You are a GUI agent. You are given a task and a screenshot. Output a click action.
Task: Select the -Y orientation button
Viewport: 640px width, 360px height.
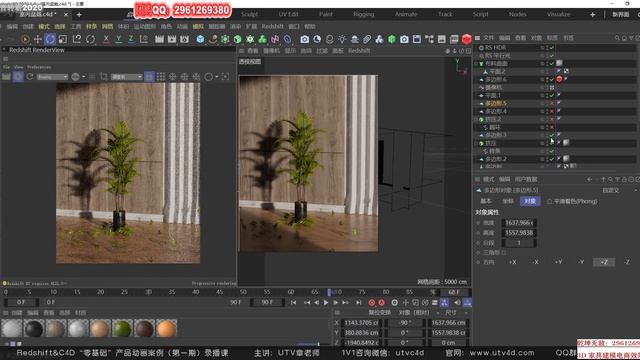(581, 262)
